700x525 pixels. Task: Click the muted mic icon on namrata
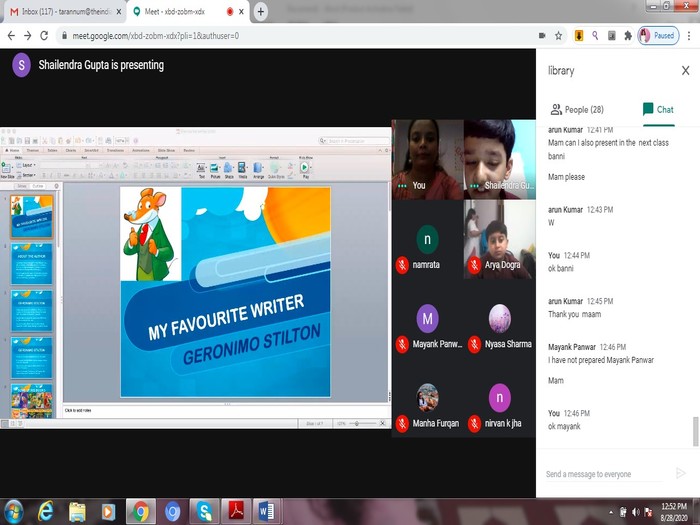tap(402, 265)
